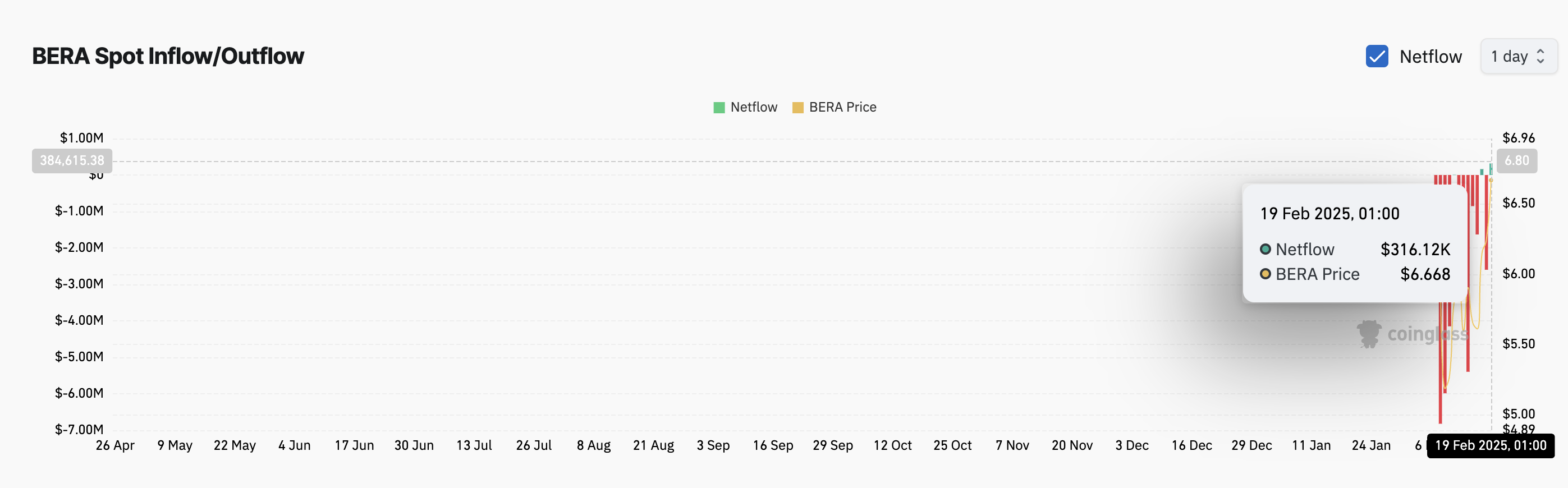Viewport: 1568px width, 488px height.
Task: Click the $-7.00M y-axis label
Action: (x=79, y=430)
